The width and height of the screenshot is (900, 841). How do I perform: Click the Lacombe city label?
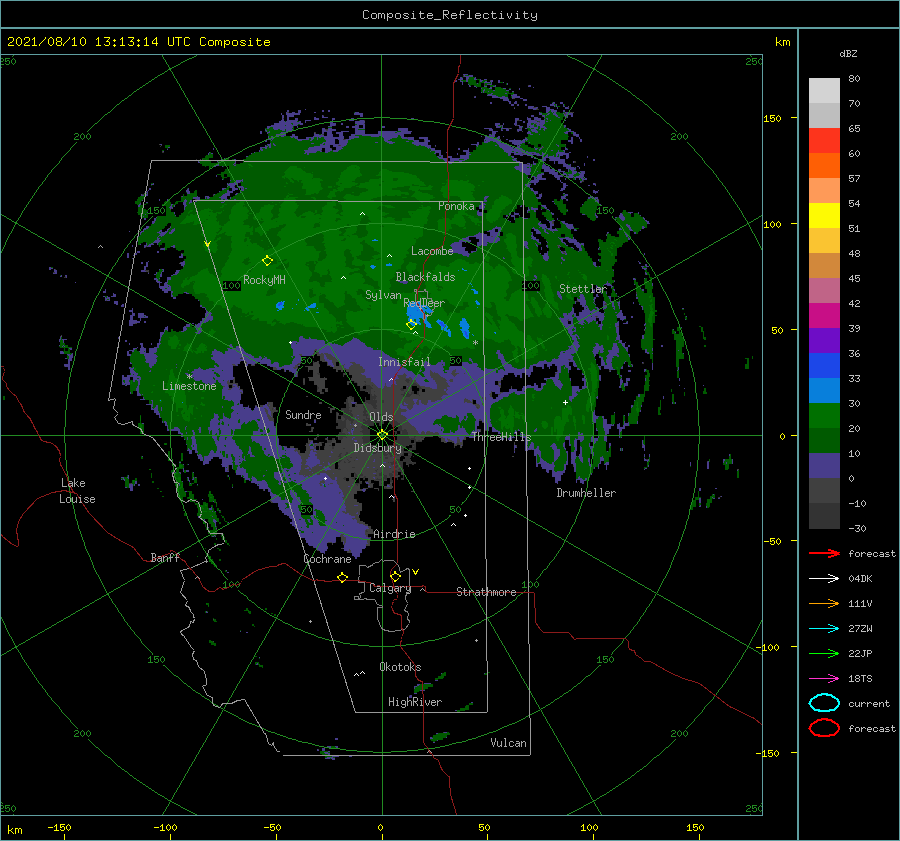coord(432,251)
